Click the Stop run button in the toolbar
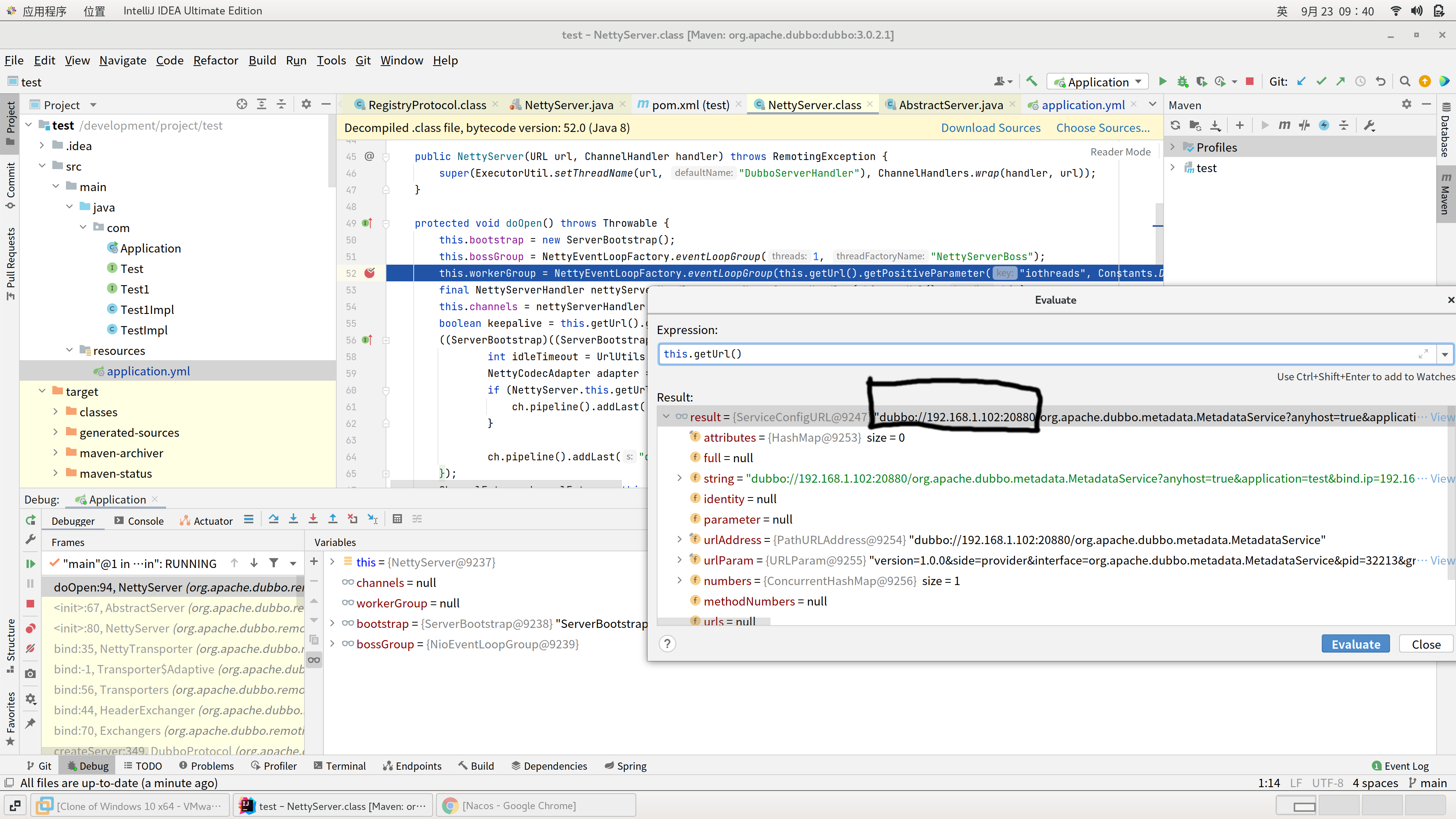This screenshot has width=1456, height=819. pos(1250,82)
